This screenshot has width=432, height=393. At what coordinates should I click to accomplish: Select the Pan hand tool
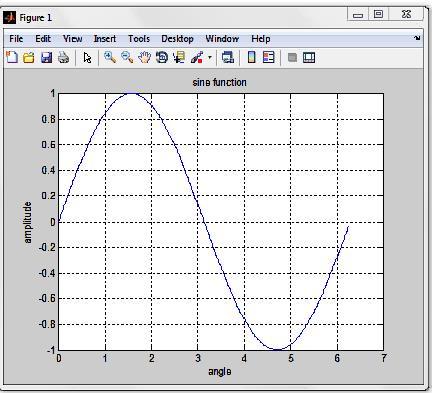pos(145,57)
